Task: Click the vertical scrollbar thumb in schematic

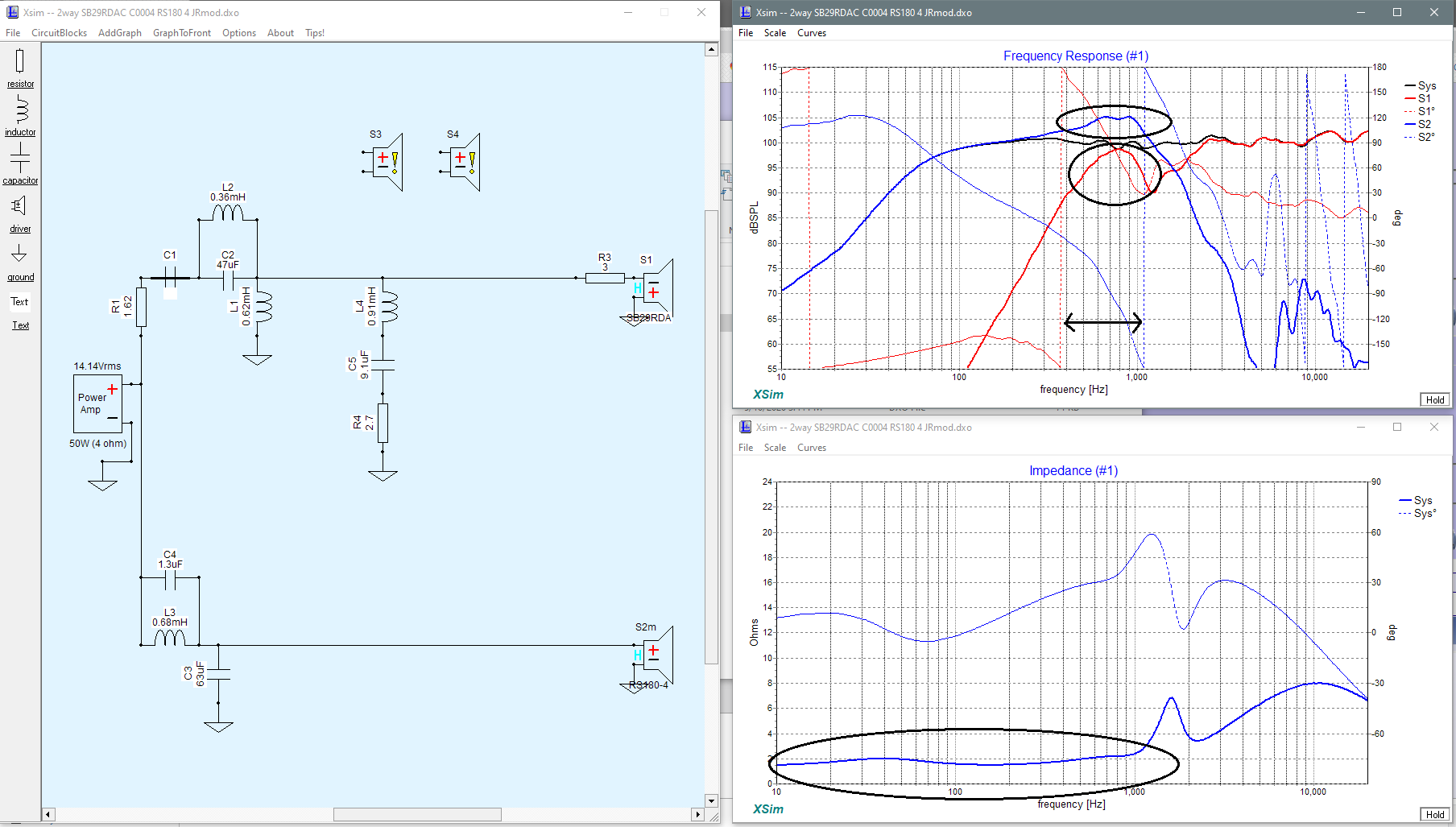Action: pos(711,437)
